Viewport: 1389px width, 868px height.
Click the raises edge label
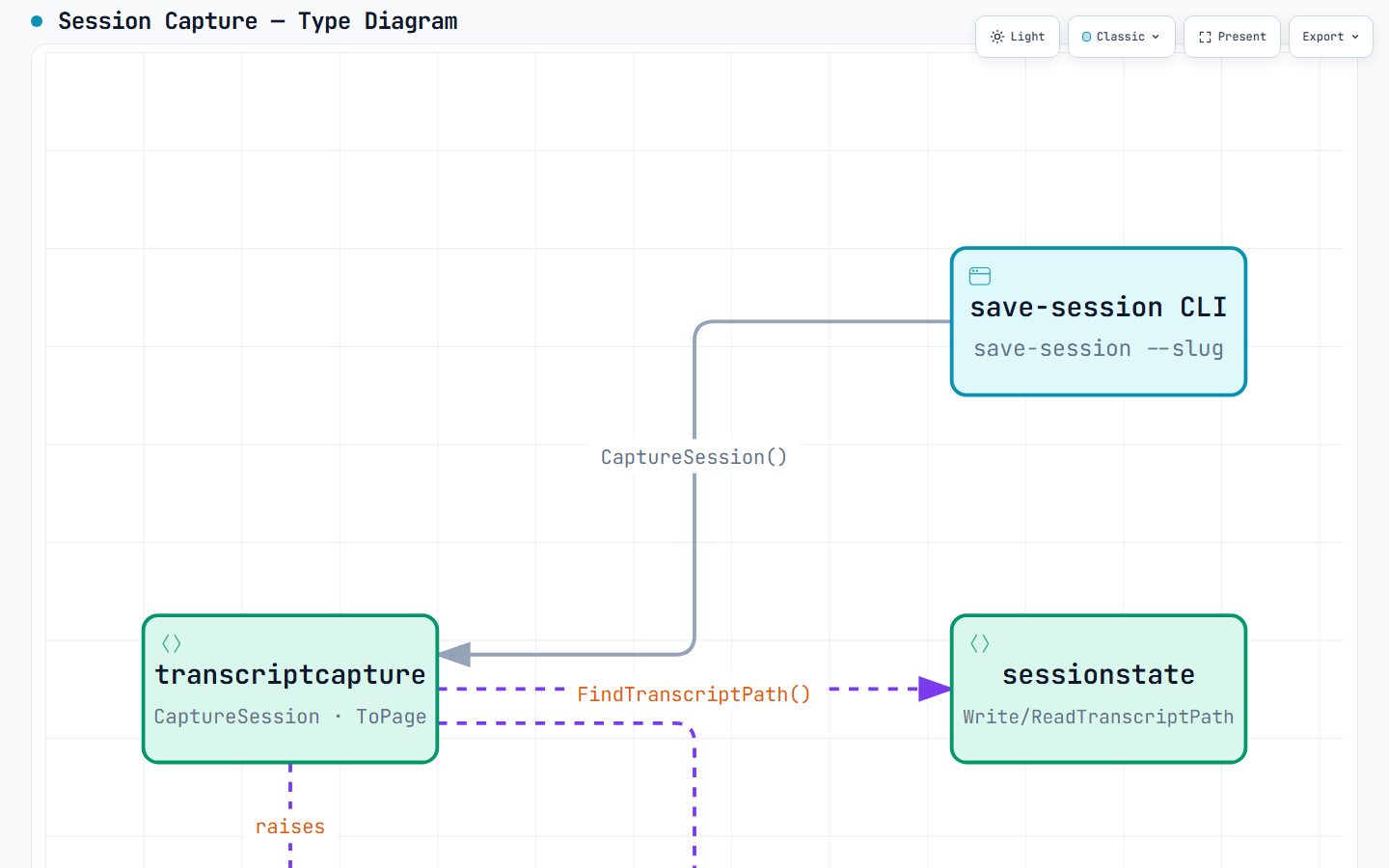pyautogui.click(x=290, y=827)
